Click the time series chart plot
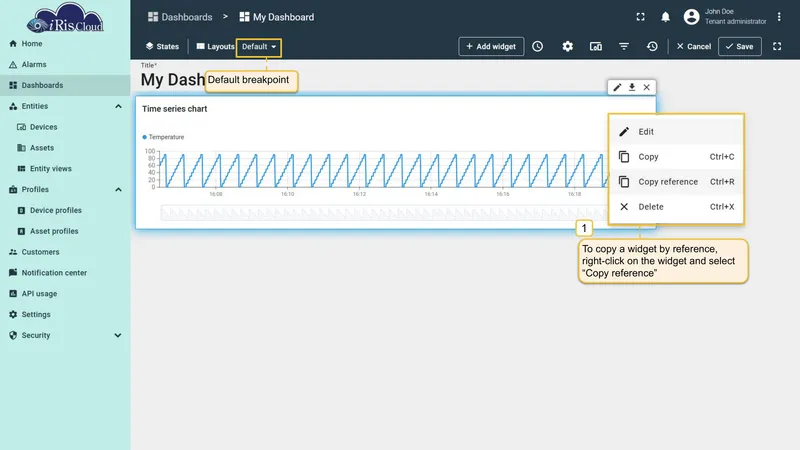This screenshot has width=800, height=450. tap(384, 170)
